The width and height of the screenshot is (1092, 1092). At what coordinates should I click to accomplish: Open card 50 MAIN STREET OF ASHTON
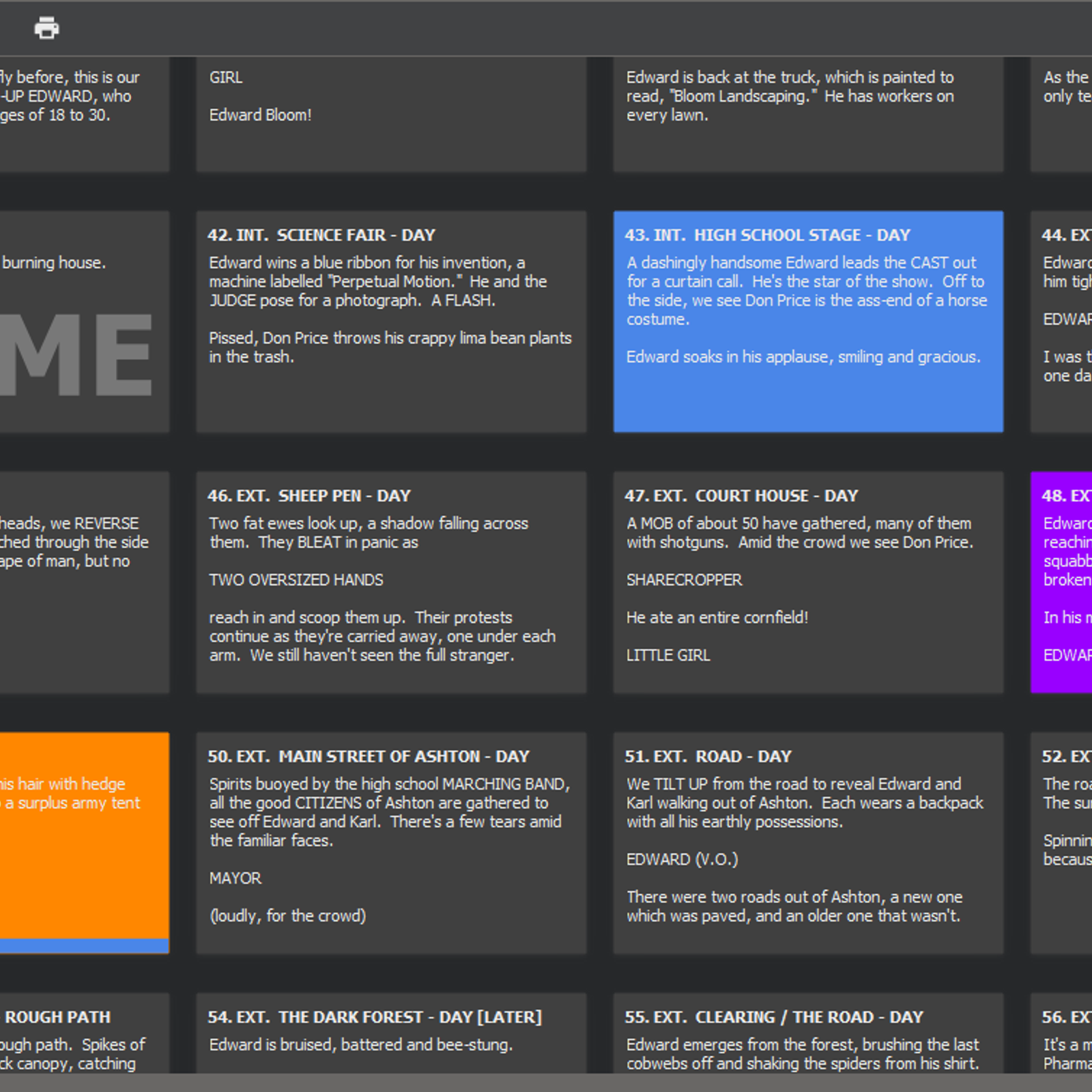click(x=391, y=843)
